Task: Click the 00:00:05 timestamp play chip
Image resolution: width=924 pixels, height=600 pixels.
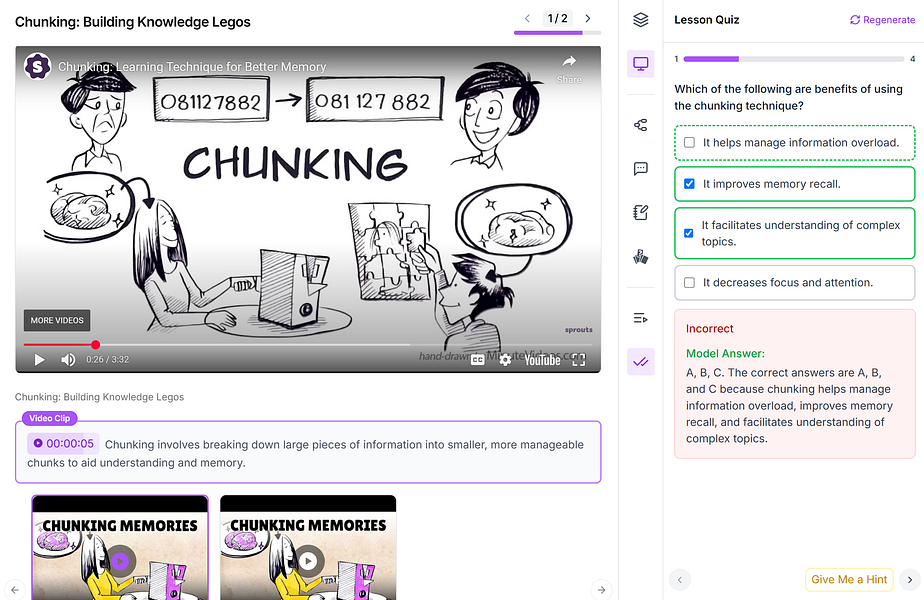Action: tap(63, 443)
